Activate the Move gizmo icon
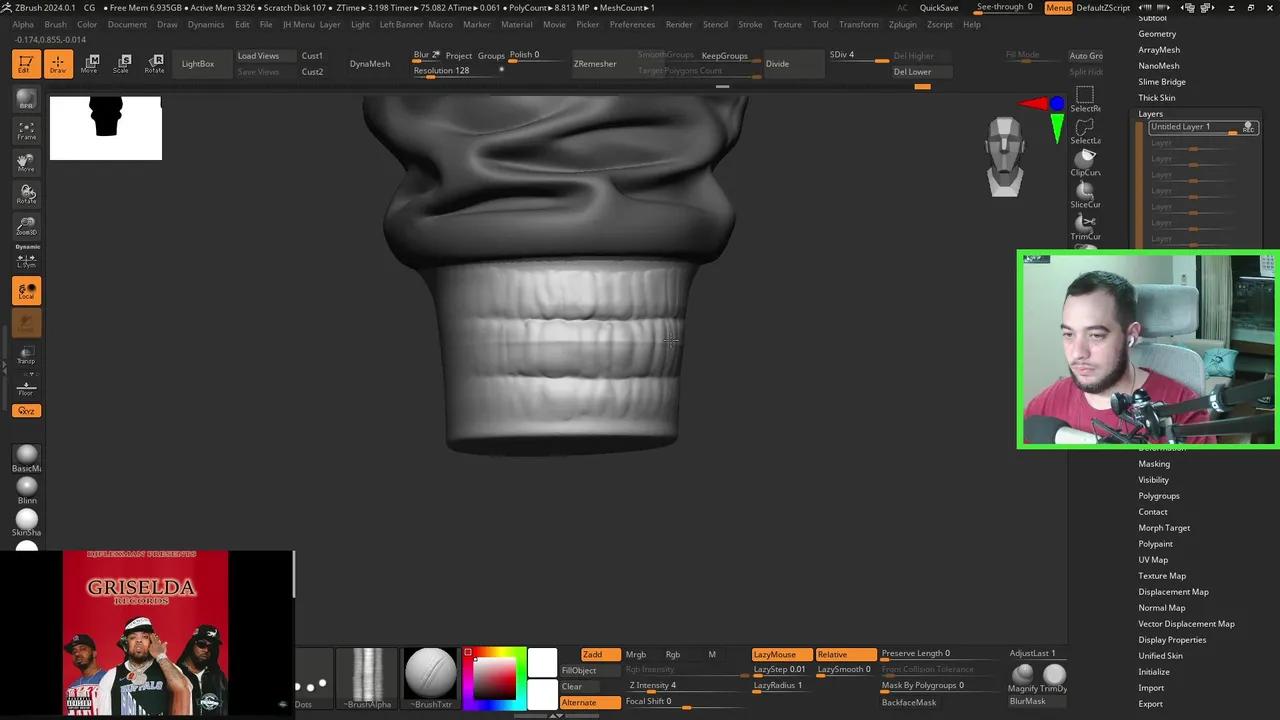 (89, 64)
